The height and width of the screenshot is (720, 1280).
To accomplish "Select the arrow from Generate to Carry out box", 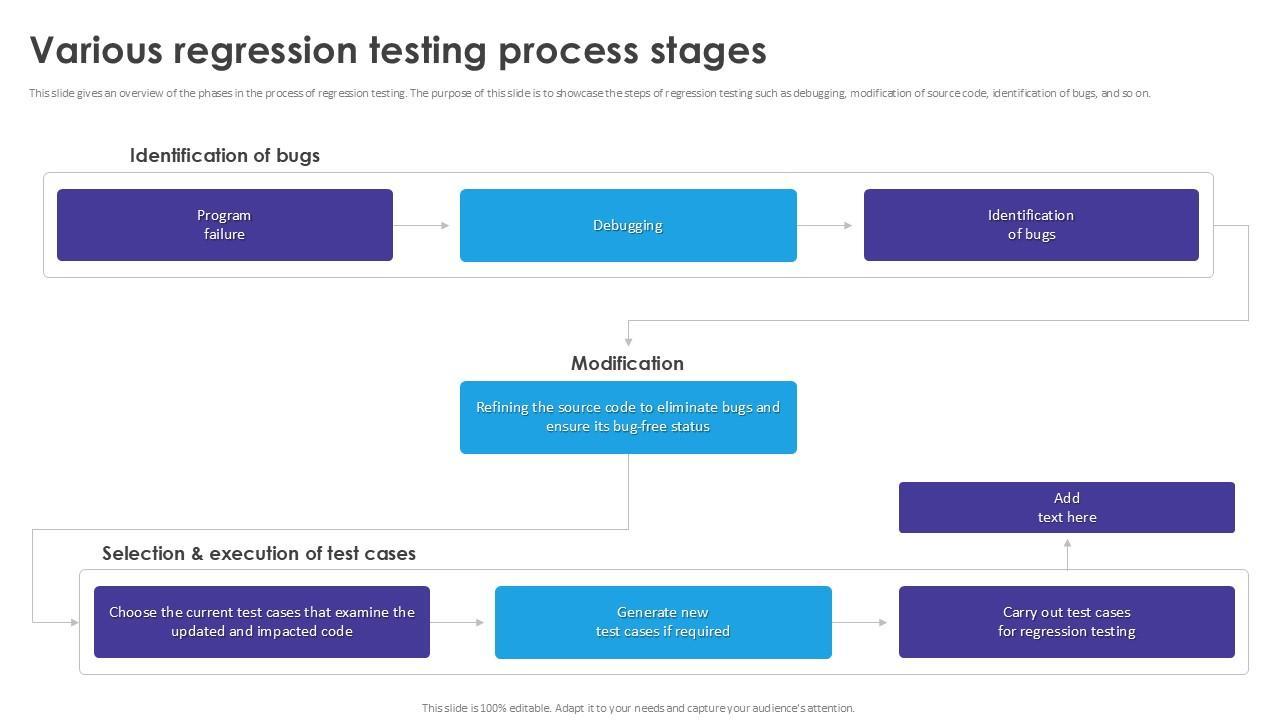I will pos(861,622).
